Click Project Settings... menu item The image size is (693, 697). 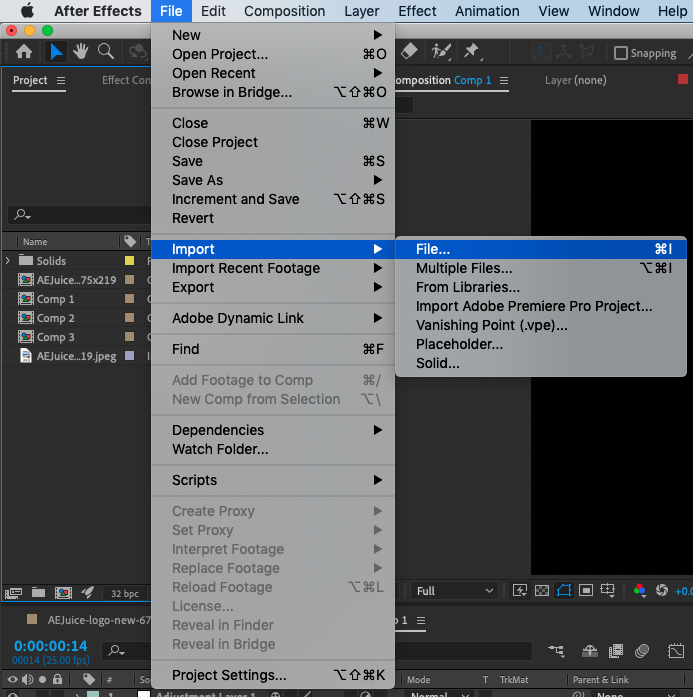pyautogui.click(x=273, y=675)
